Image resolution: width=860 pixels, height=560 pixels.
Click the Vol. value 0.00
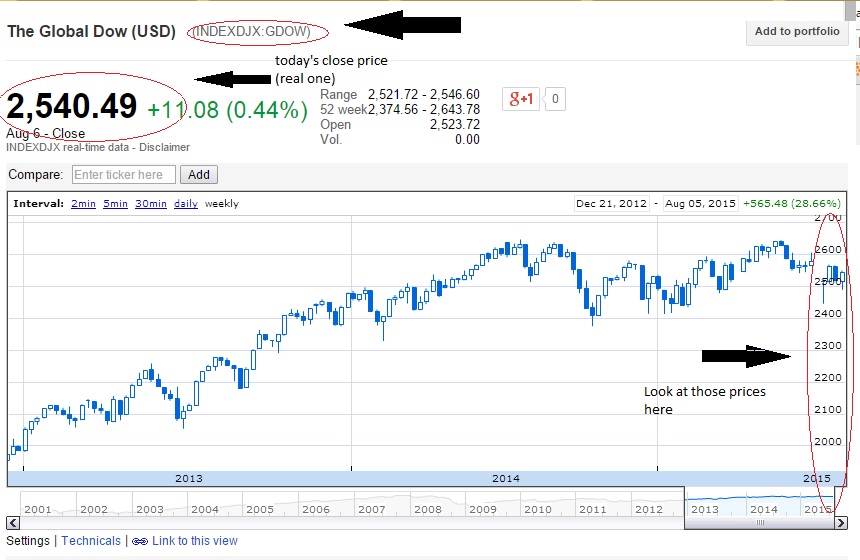point(467,139)
